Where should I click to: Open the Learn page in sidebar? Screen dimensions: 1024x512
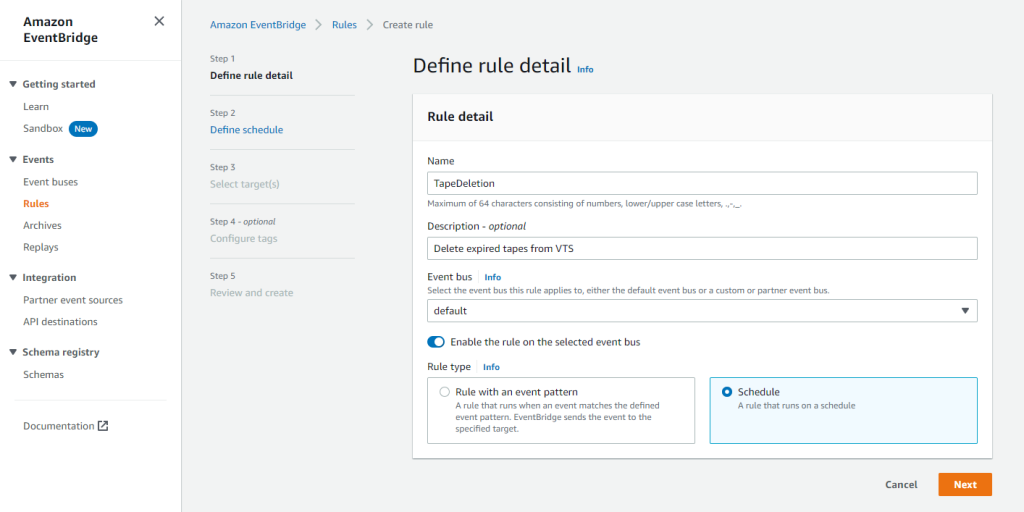pyautogui.click(x=36, y=106)
